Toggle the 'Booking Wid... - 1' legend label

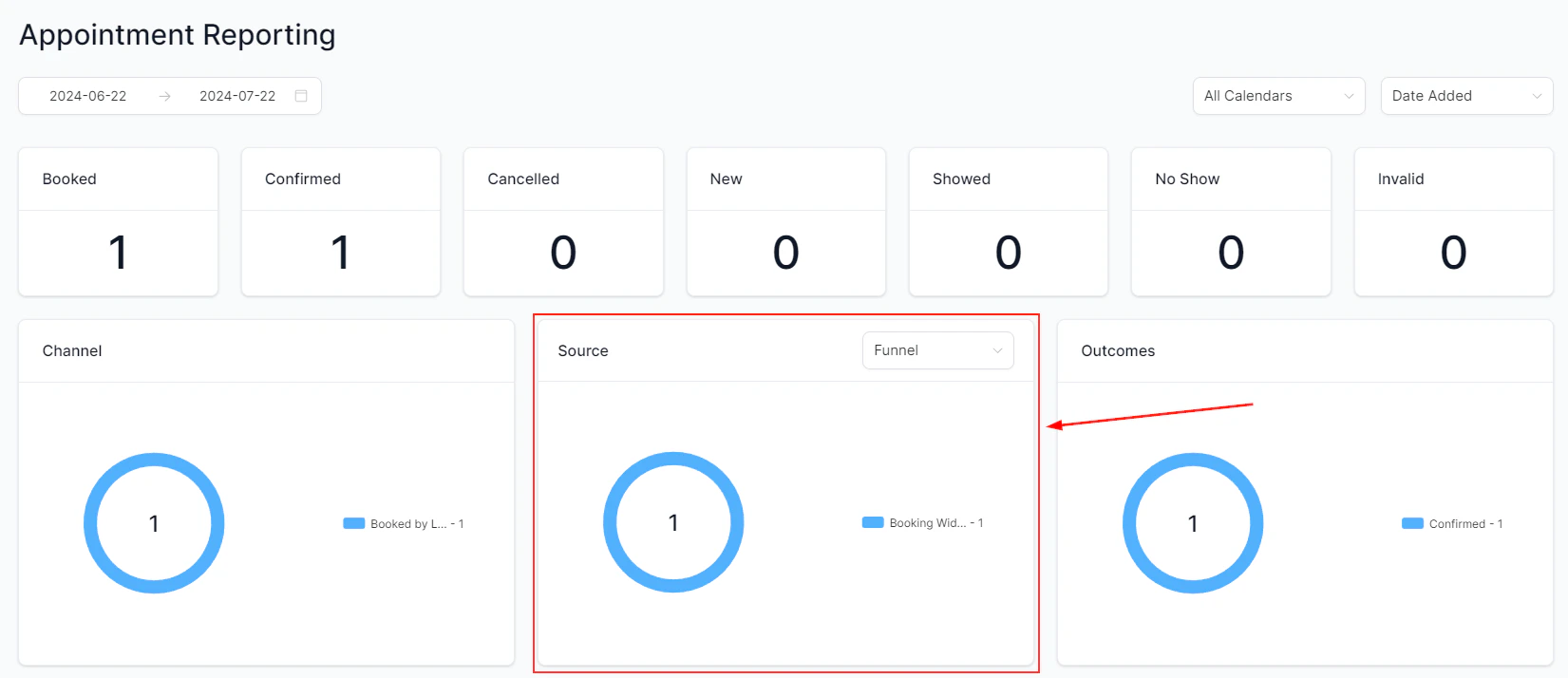(x=936, y=523)
